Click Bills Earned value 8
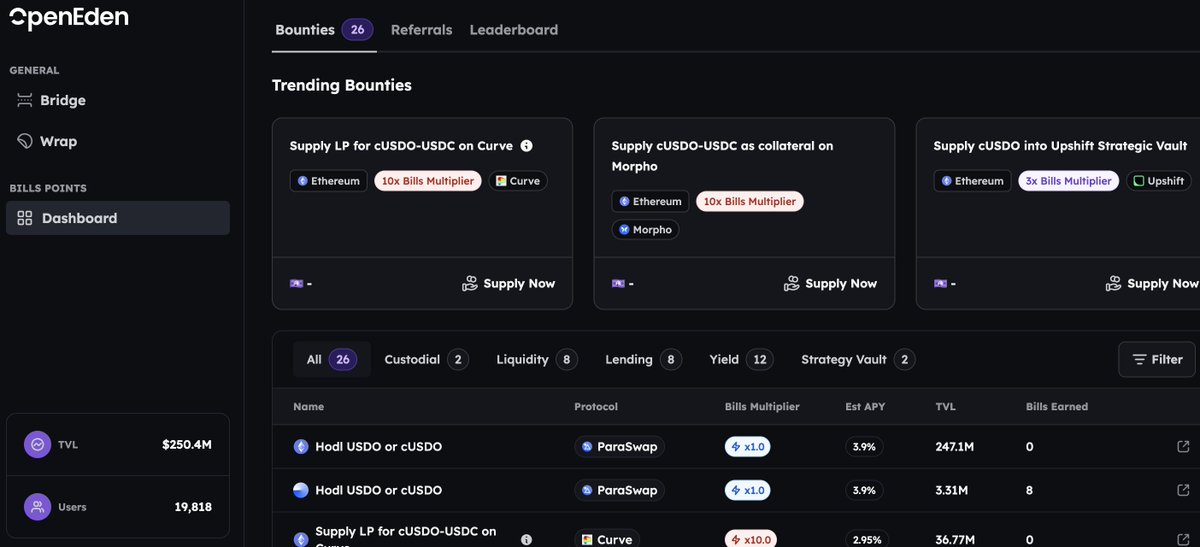 click(1030, 491)
